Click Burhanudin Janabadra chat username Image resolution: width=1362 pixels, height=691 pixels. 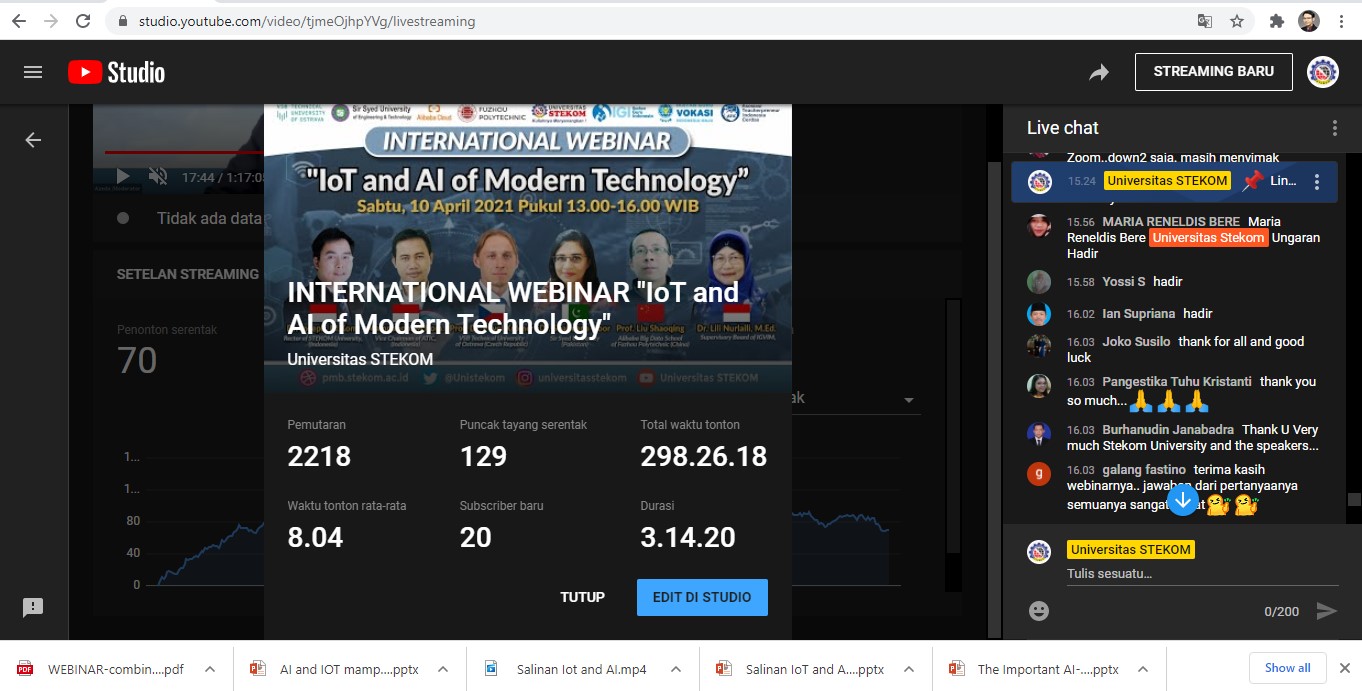pyautogui.click(x=1168, y=430)
